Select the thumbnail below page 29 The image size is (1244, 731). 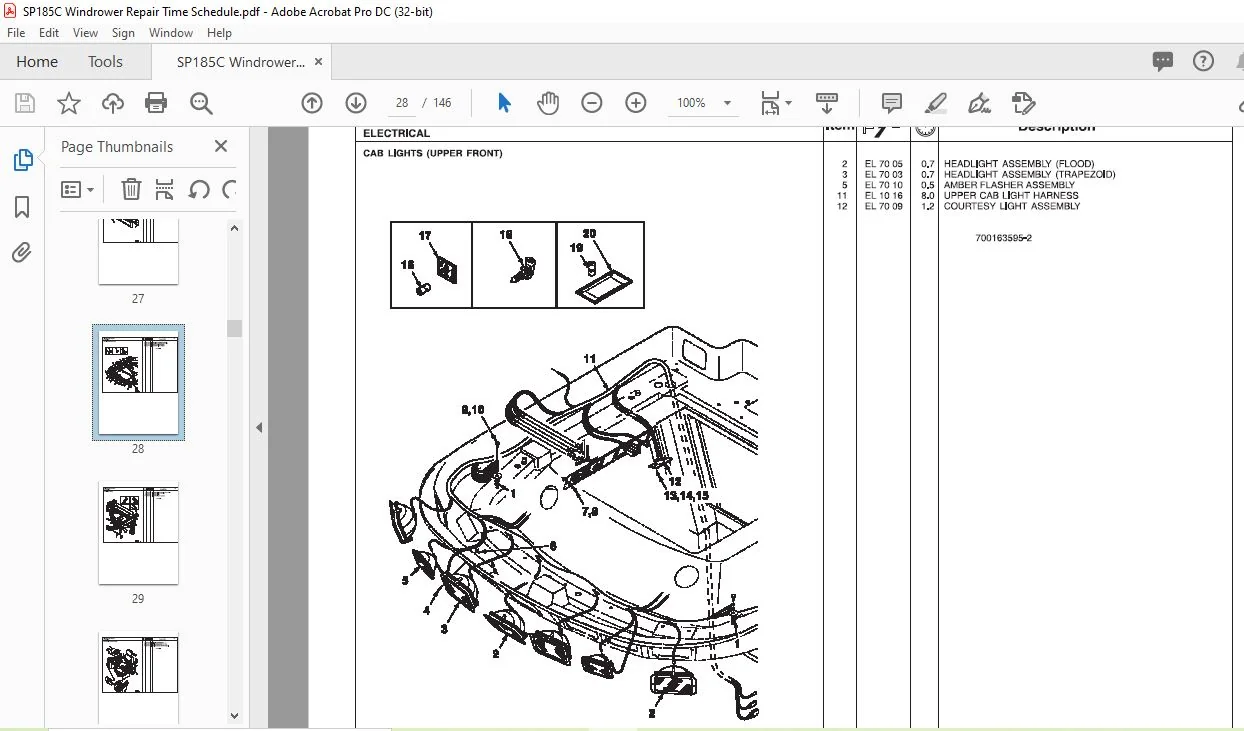coord(138,678)
